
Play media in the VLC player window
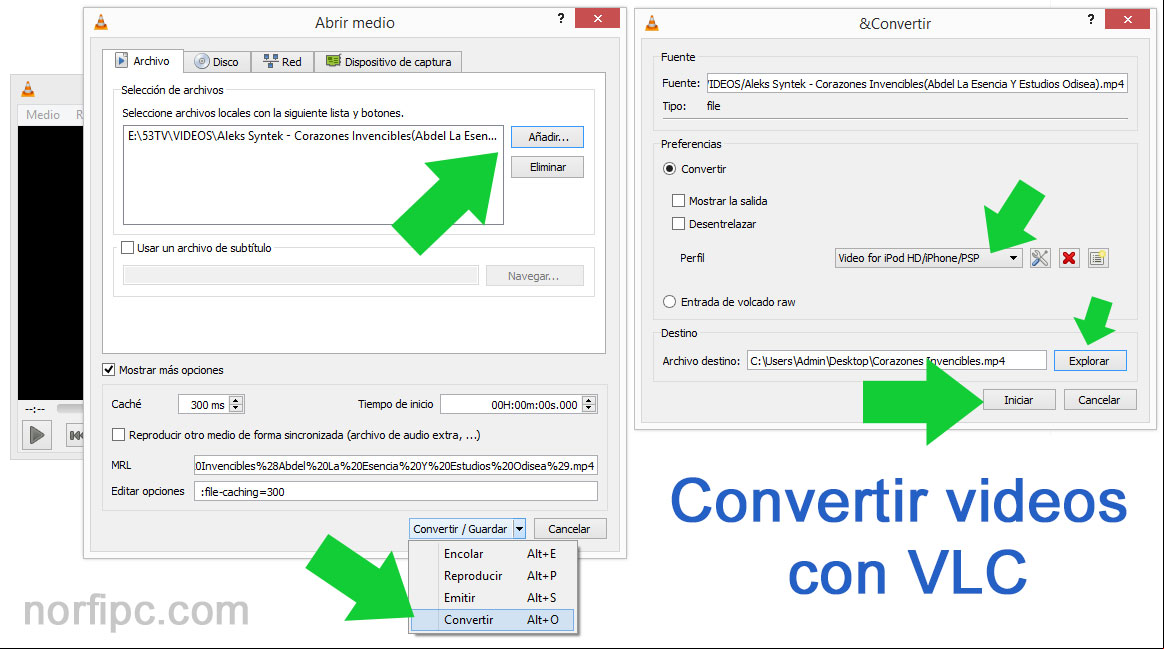click(36, 434)
